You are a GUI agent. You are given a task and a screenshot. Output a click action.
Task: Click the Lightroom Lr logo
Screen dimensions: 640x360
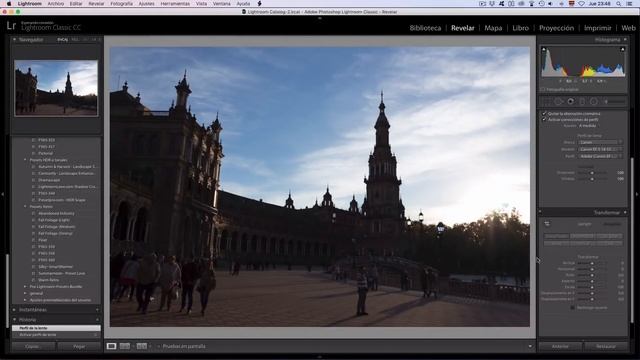[x=11, y=26]
